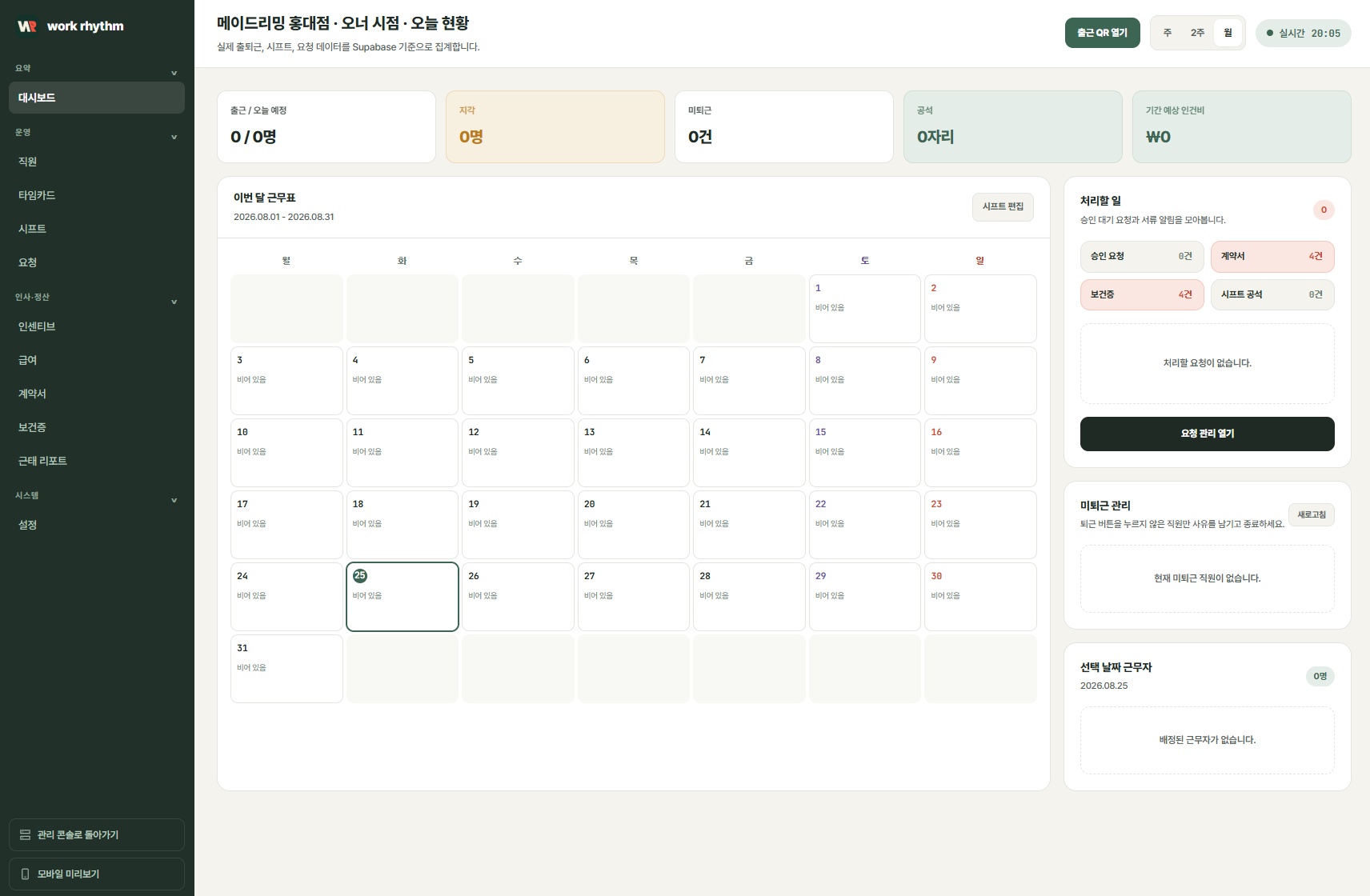Select the 승인 요청 0건 filter
Screen dimensions: 1370x896
click(x=1142, y=256)
